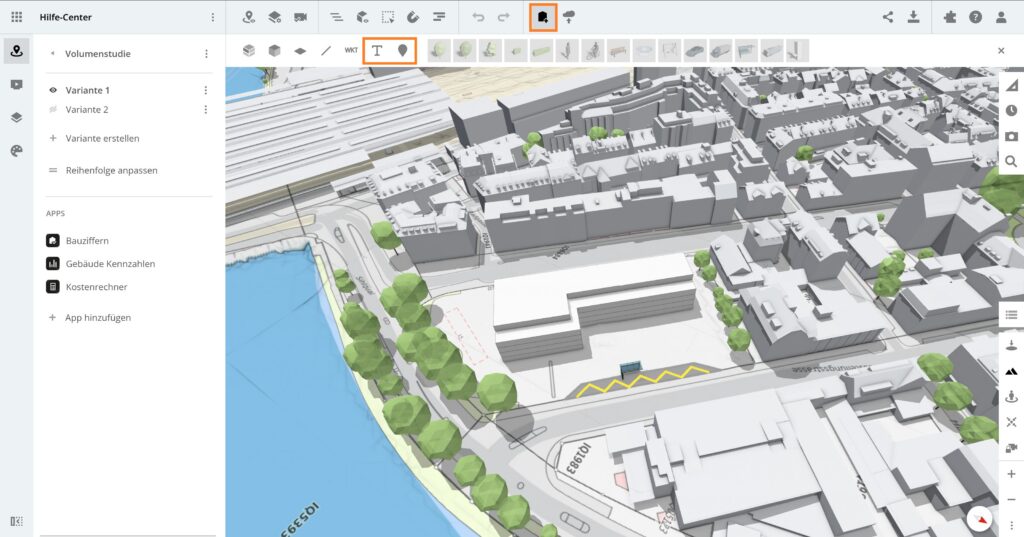Image resolution: width=1024 pixels, height=537 pixels.
Task: Collapse Volumenstudie with back arrow
Action: tap(52, 54)
